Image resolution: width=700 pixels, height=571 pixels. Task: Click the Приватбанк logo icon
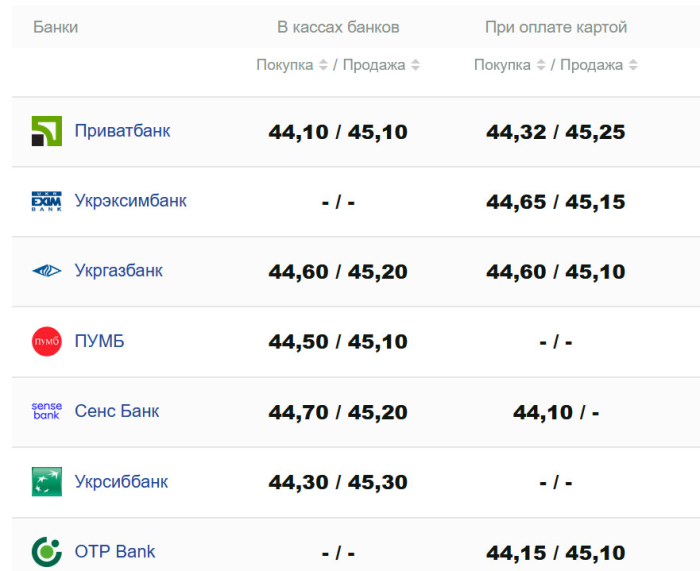[x=47, y=131]
